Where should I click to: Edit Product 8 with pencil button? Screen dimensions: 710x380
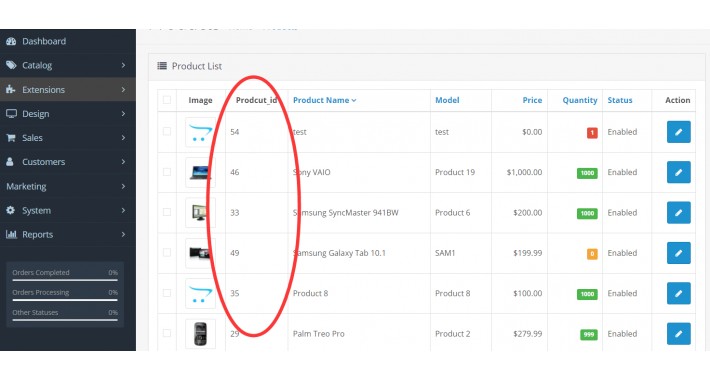(x=678, y=293)
